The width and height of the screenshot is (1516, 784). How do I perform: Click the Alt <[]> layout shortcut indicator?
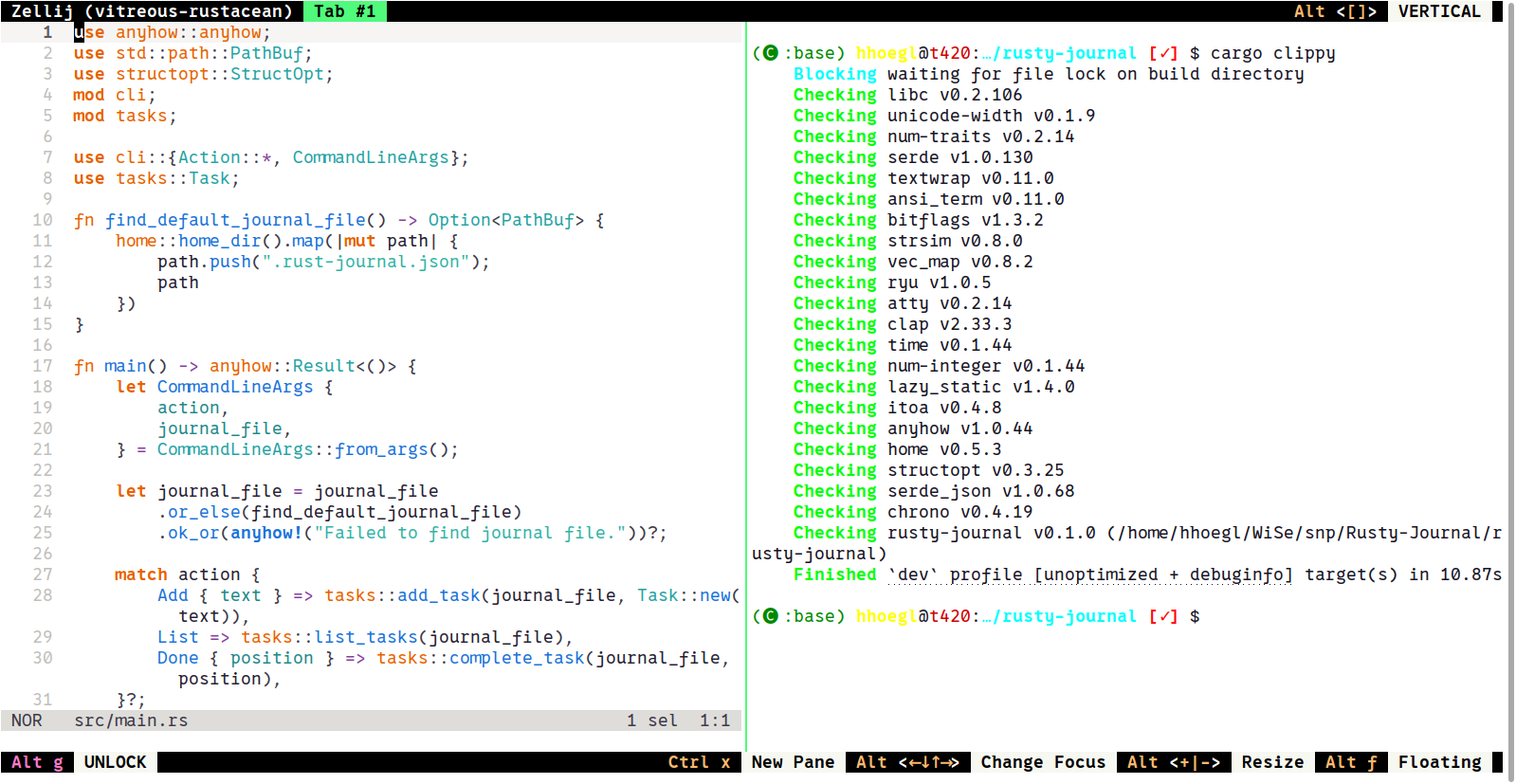(x=1335, y=11)
